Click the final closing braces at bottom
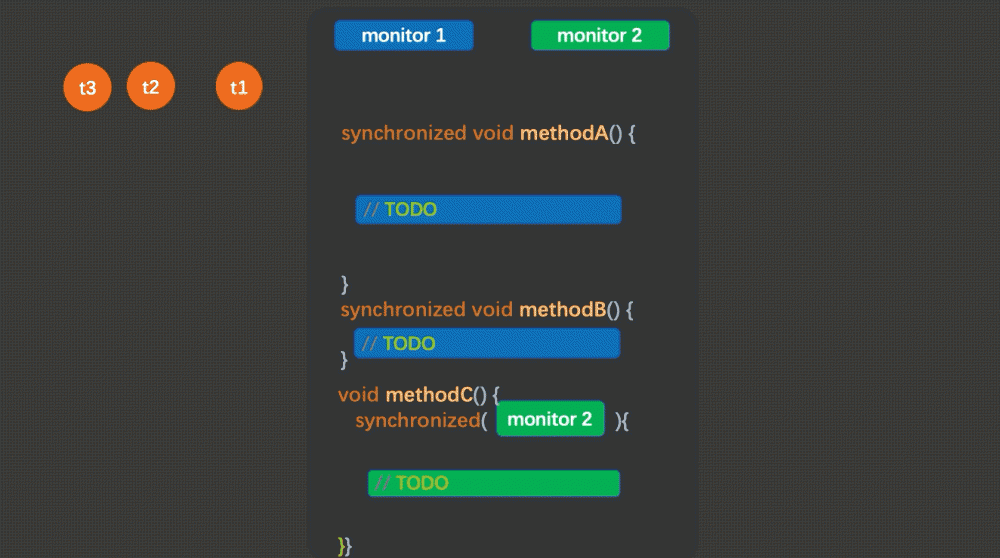 (x=345, y=545)
